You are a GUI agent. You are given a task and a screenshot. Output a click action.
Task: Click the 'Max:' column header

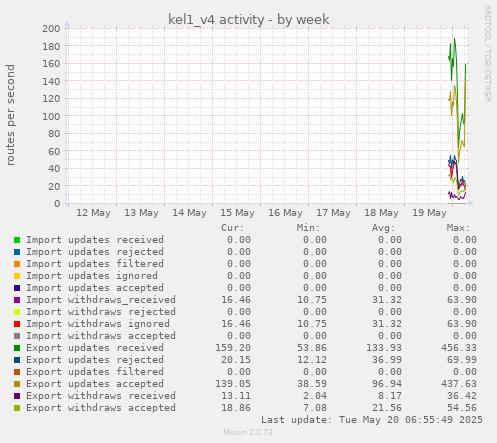coord(458,228)
